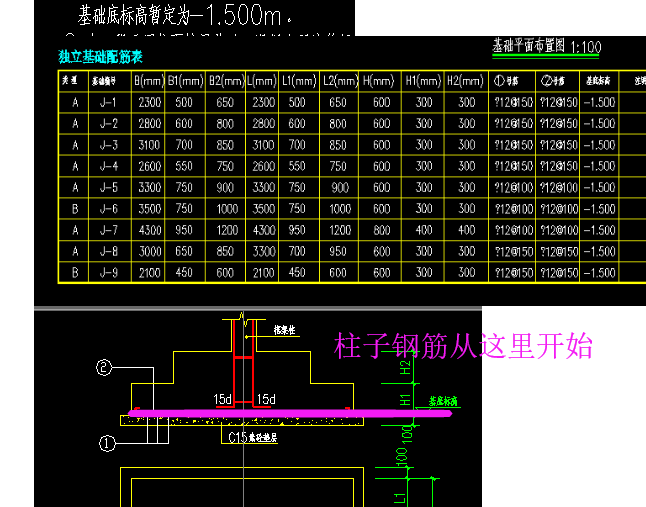Click the B value 2100 in row J-9
646x507 pixels.
pyautogui.click(x=150, y=273)
